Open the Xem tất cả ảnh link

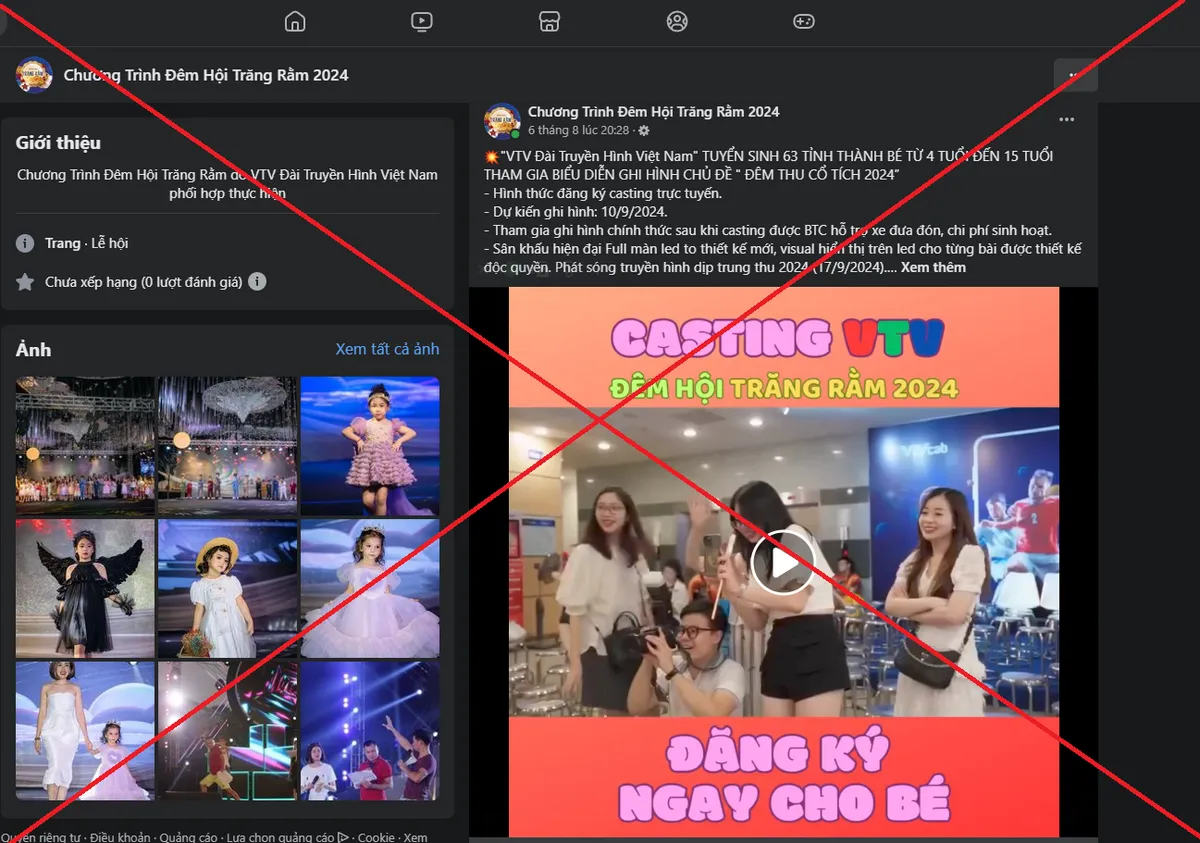pyautogui.click(x=387, y=349)
